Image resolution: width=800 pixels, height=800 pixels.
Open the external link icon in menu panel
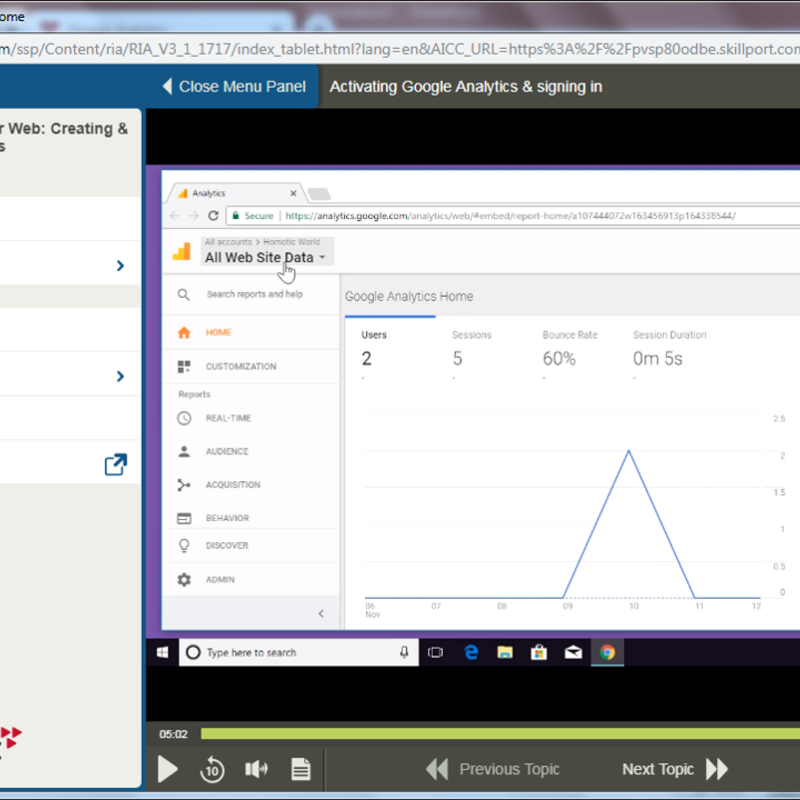(x=116, y=464)
